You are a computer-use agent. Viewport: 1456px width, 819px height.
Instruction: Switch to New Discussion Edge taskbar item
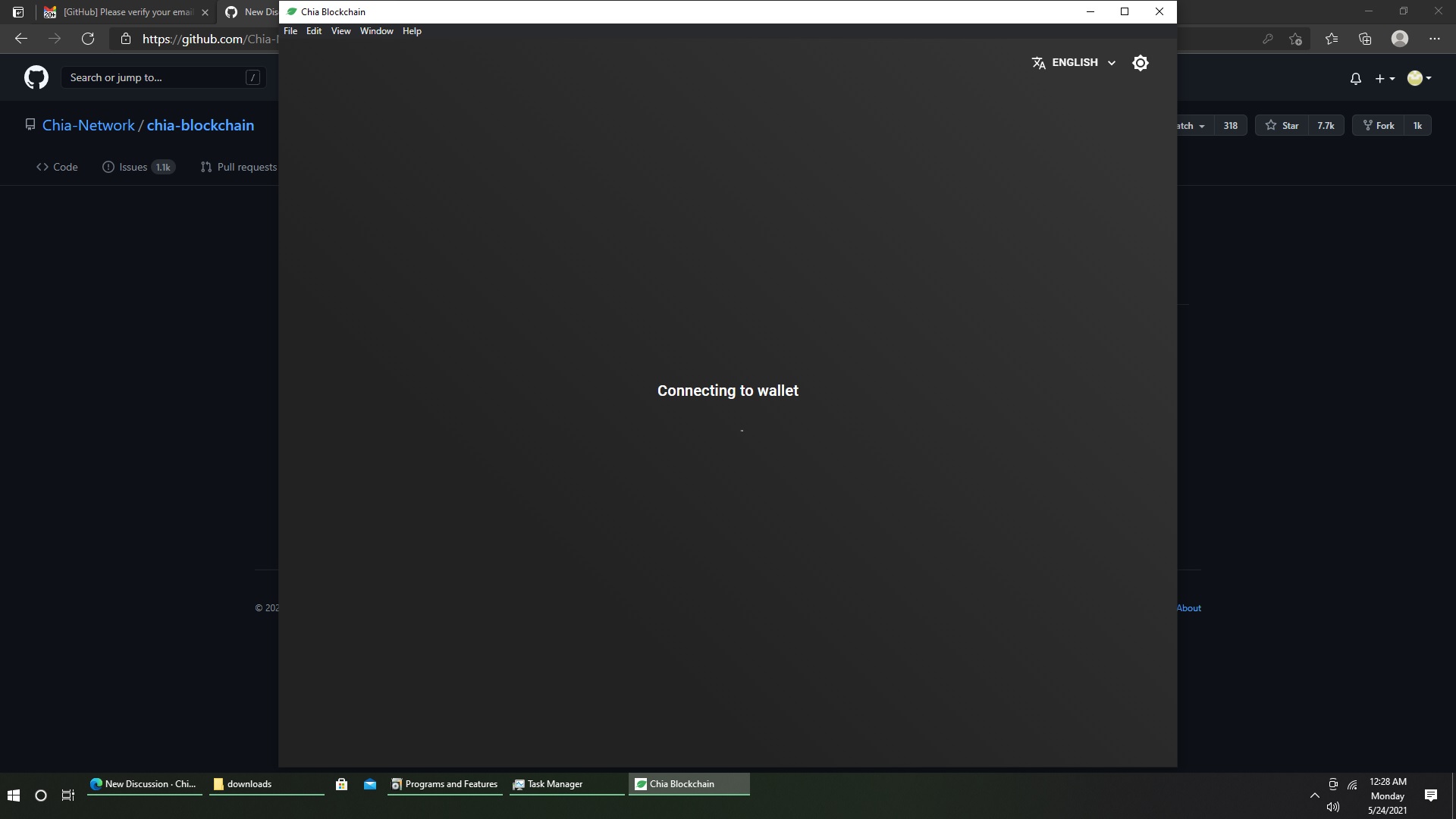tap(144, 784)
